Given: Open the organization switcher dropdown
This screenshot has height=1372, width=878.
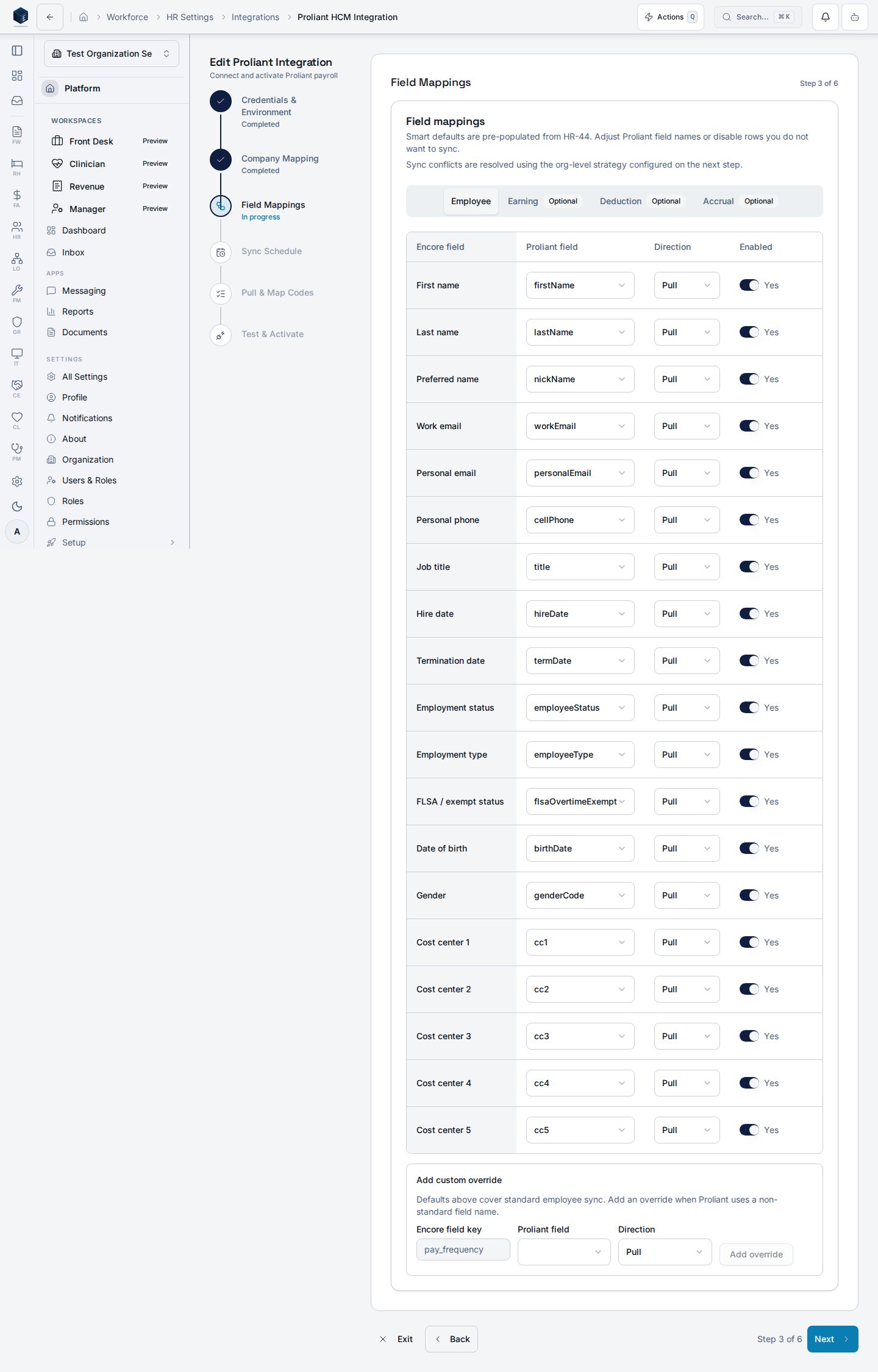Looking at the screenshot, I should [x=112, y=54].
